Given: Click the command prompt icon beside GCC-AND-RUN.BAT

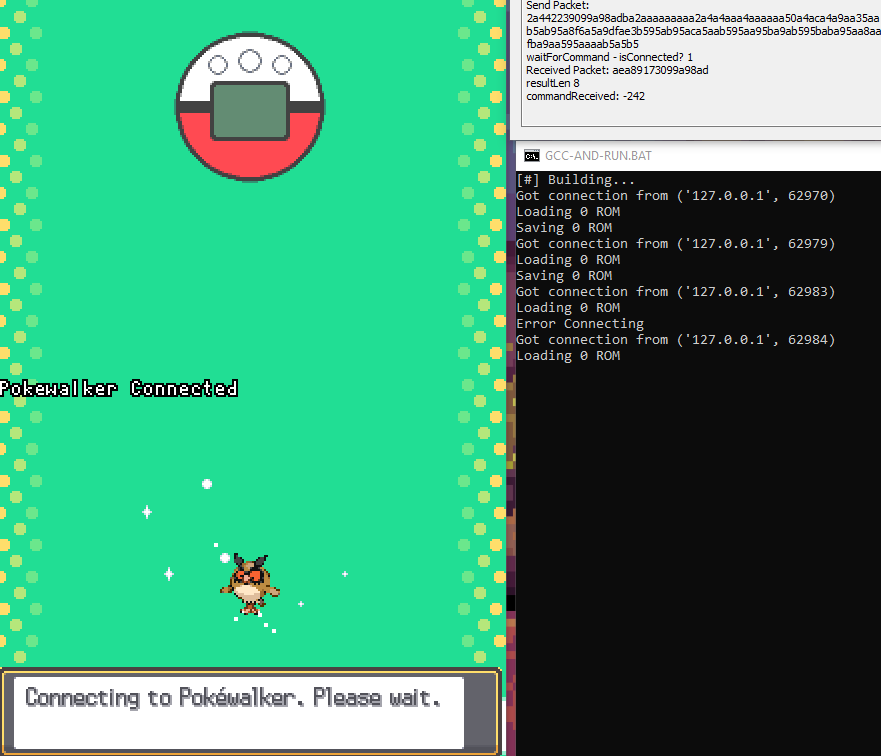Looking at the screenshot, I should click(x=532, y=156).
